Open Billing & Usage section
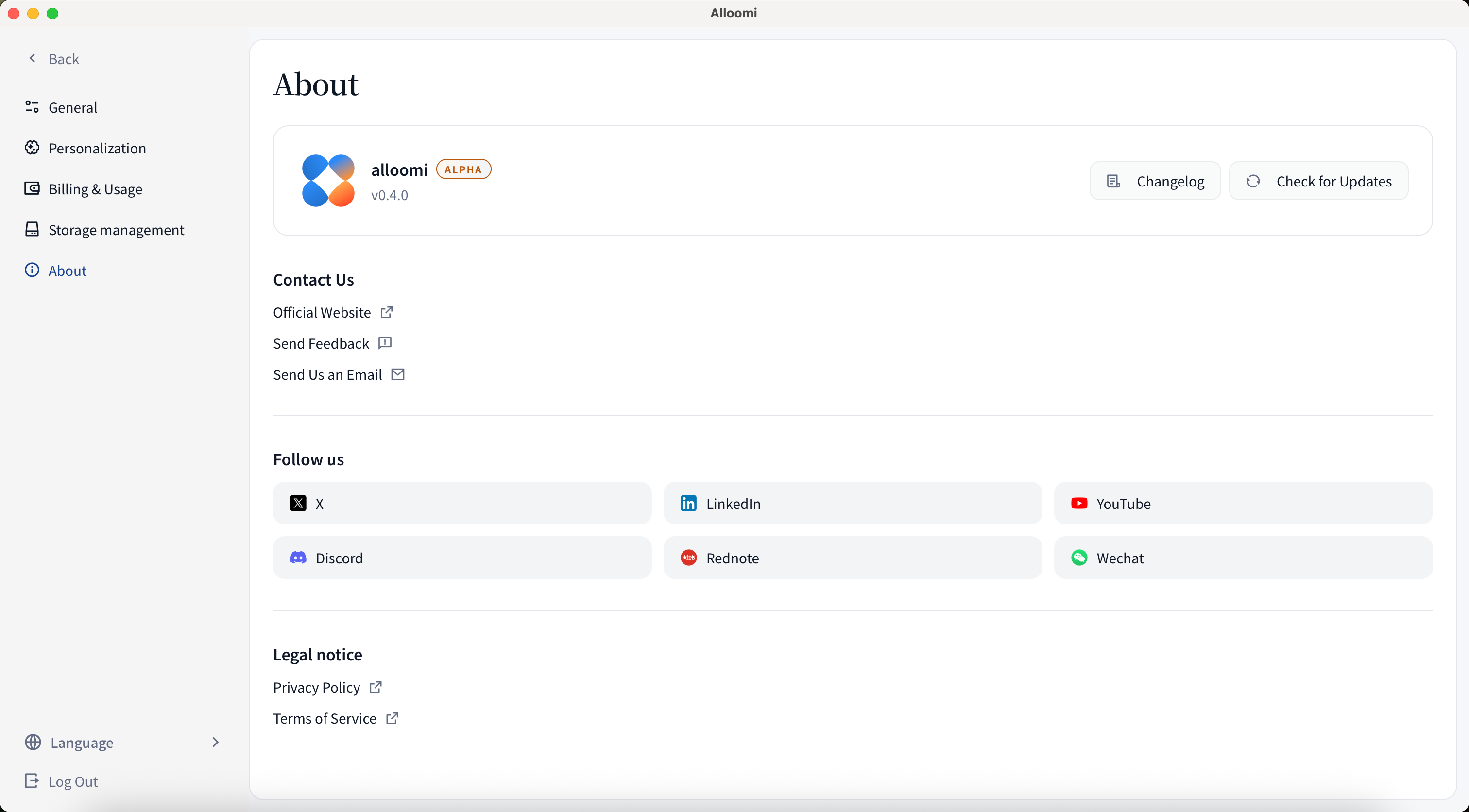The image size is (1469, 812). tap(95, 189)
